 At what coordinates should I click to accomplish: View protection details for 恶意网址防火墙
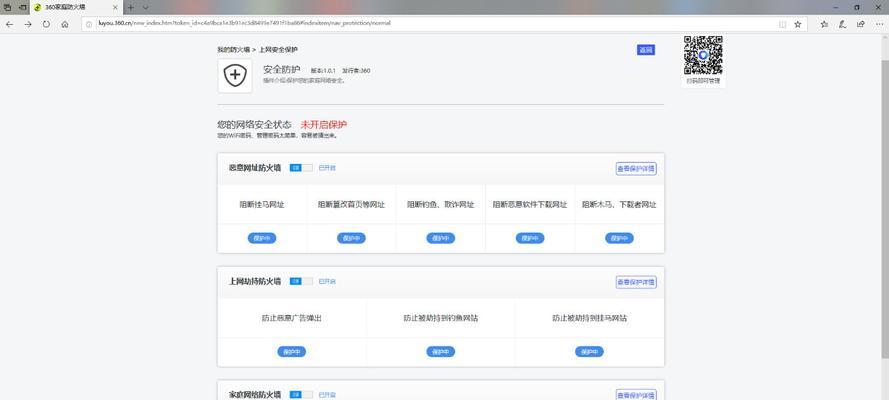(x=636, y=168)
